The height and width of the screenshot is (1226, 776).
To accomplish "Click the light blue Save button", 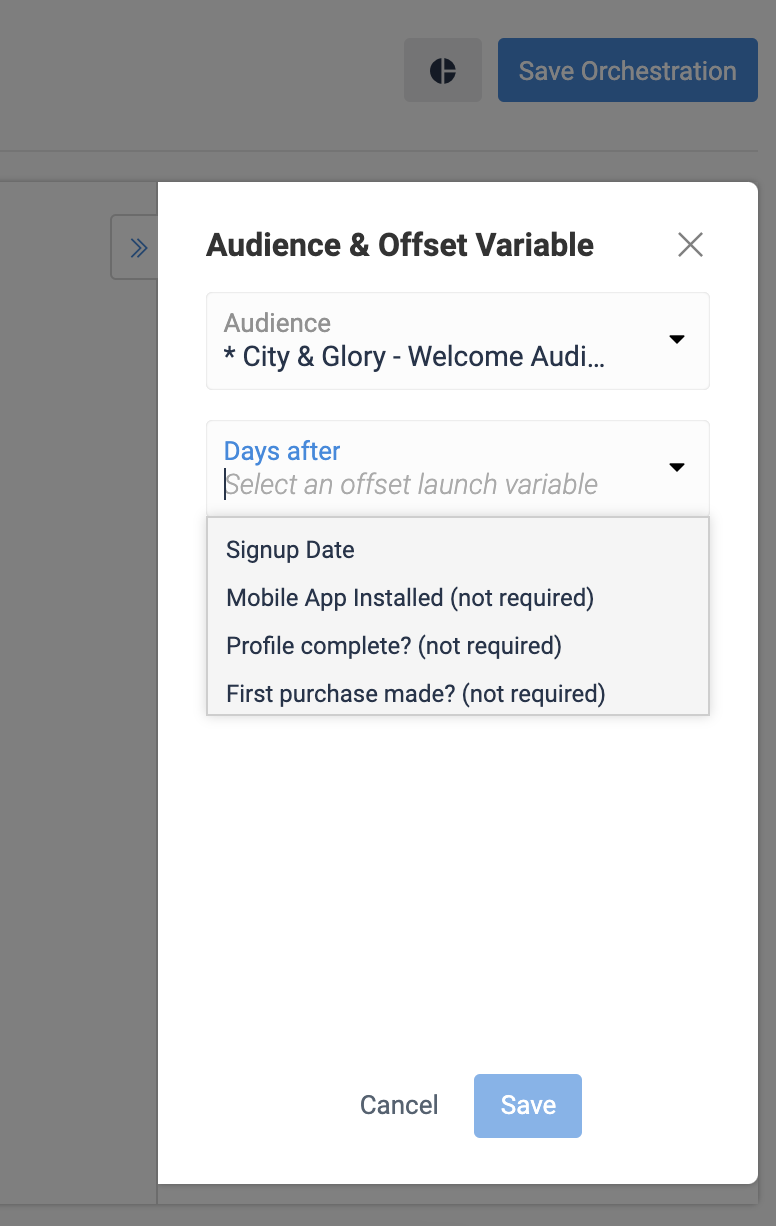I will [528, 1106].
